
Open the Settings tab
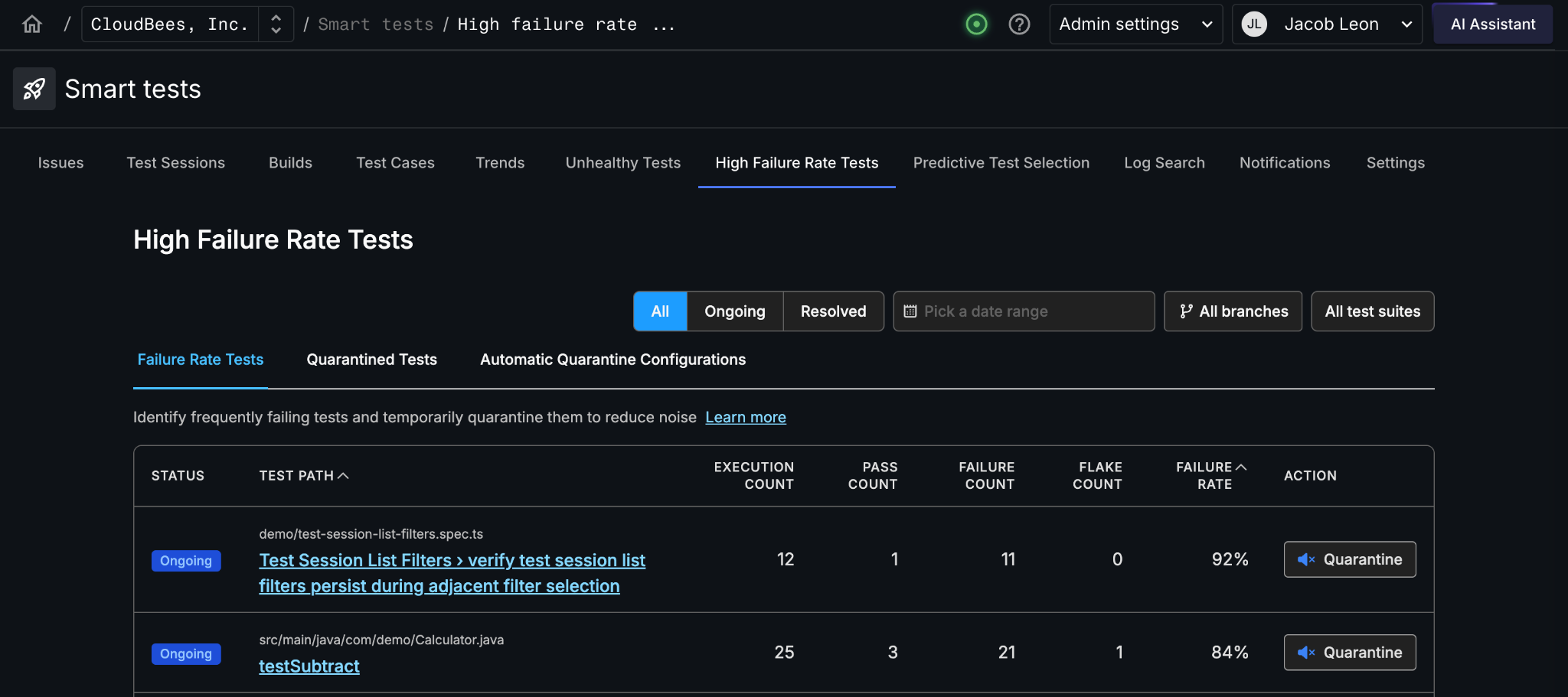tap(1396, 163)
